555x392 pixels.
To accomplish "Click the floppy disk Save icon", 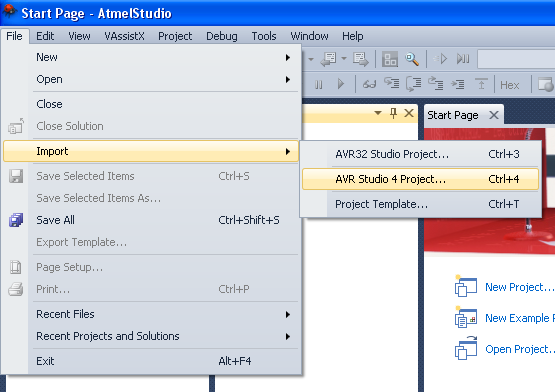I will 16,176.
